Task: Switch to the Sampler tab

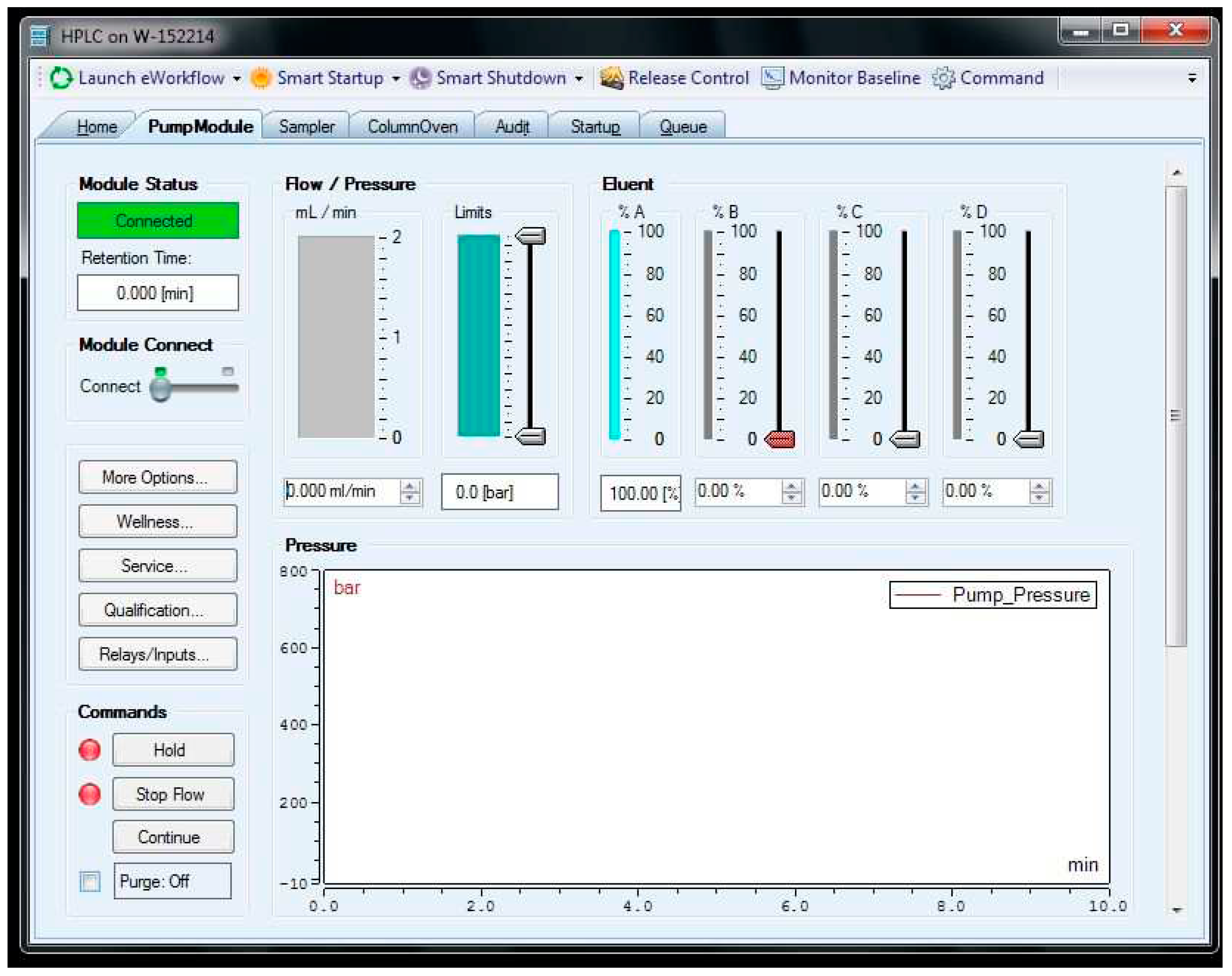Action: click(306, 126)
